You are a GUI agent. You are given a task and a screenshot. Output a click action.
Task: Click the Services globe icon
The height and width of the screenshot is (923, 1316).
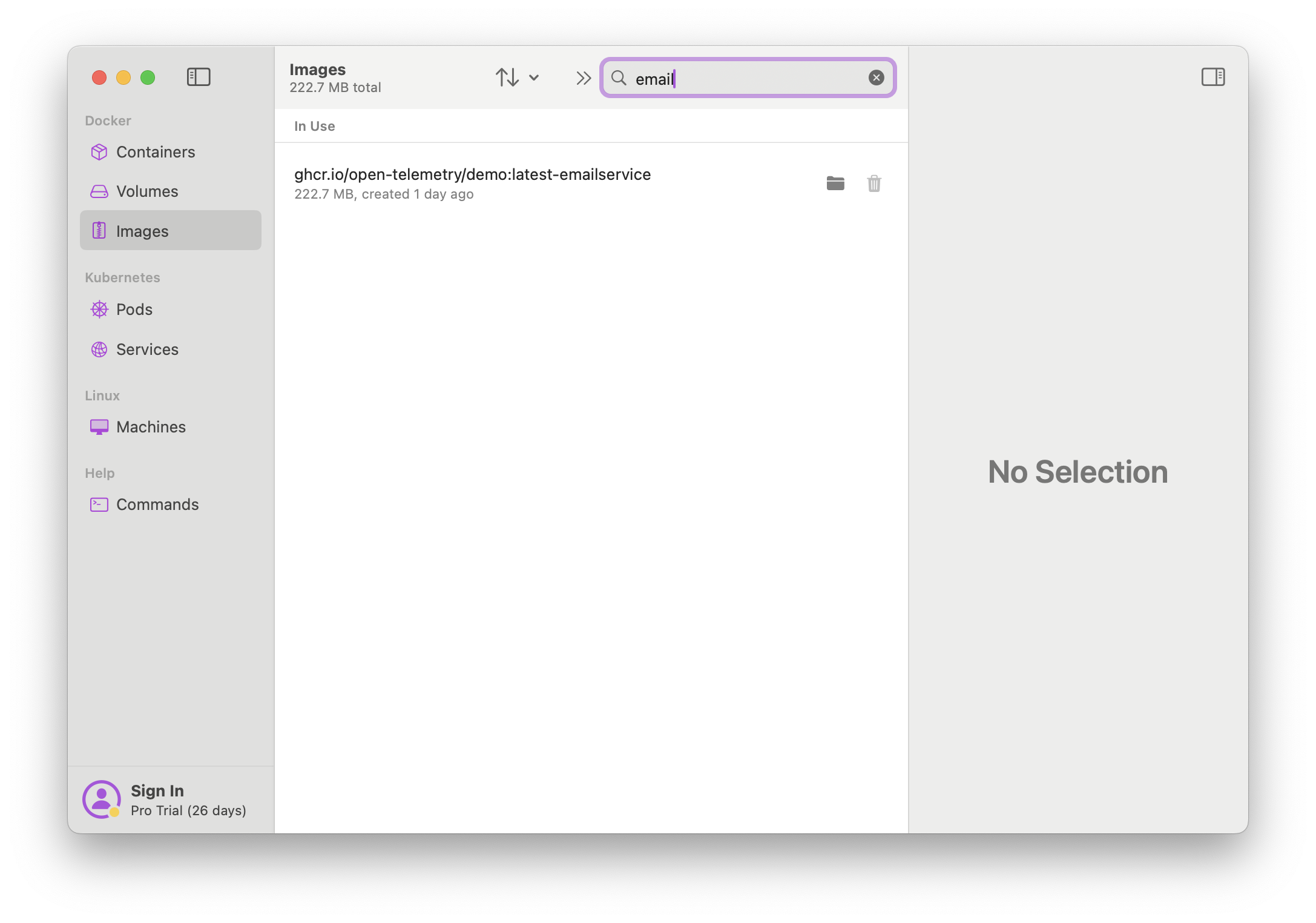(x=99, y=349)
